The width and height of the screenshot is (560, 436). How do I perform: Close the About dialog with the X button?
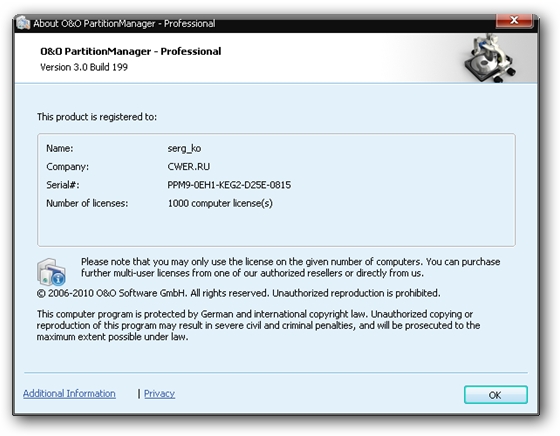click(x=514, y=21)
